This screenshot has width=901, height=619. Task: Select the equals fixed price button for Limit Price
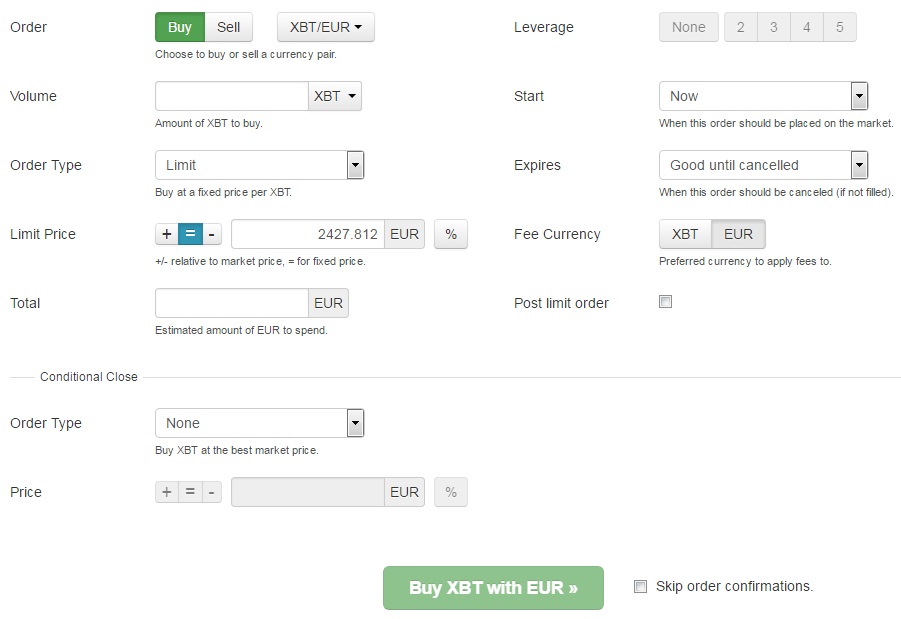pyautogui.click(x=190, y=234)
